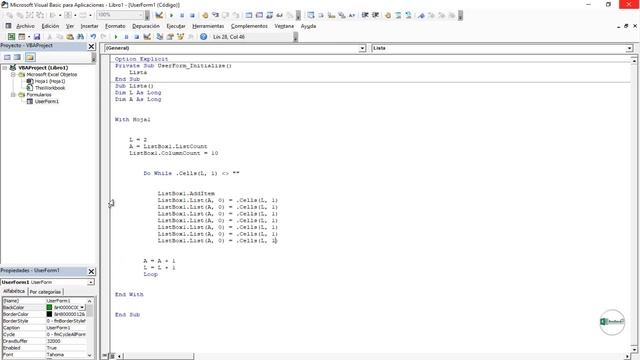Click the Run play icon in Debug toolbar
This screenshot has width=640, height=360.
click(171, 15)
